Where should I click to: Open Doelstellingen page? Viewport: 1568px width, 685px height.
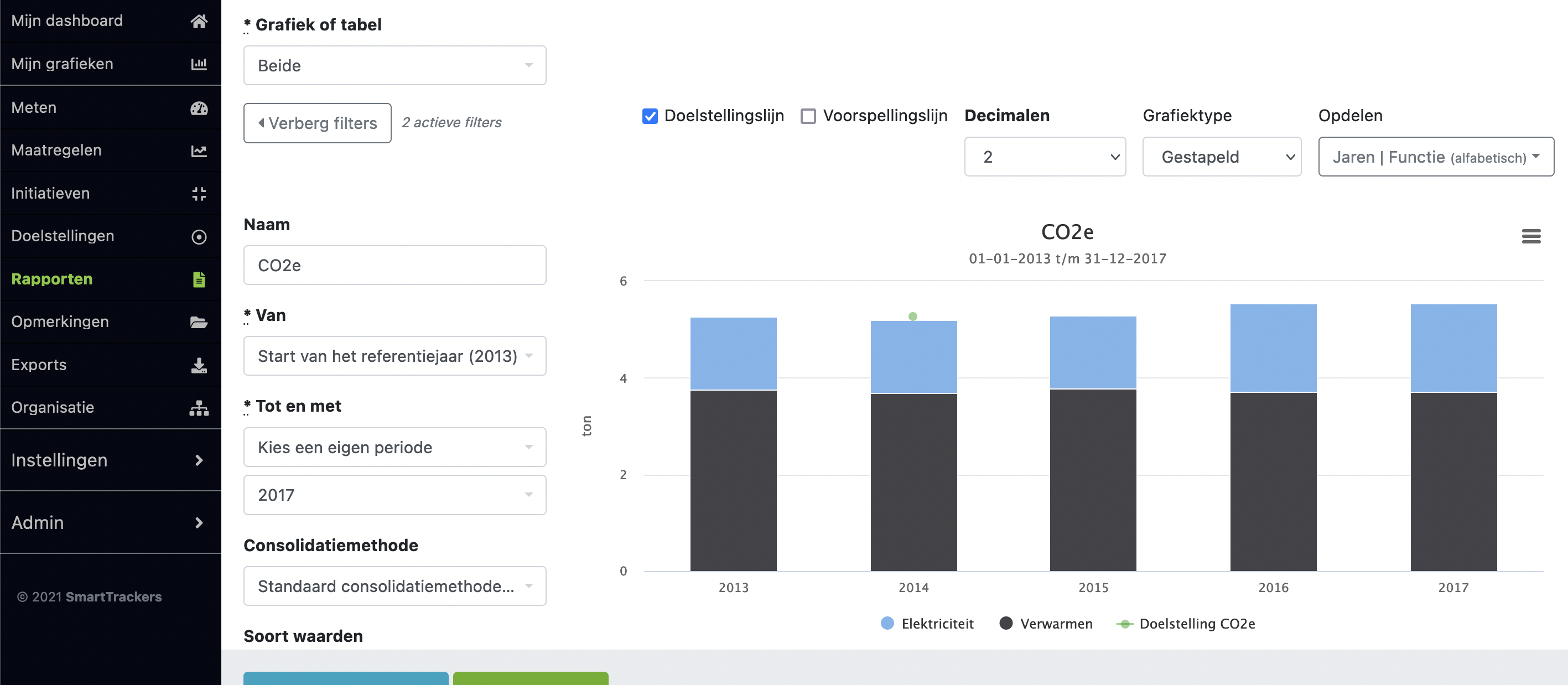[111, 236]
